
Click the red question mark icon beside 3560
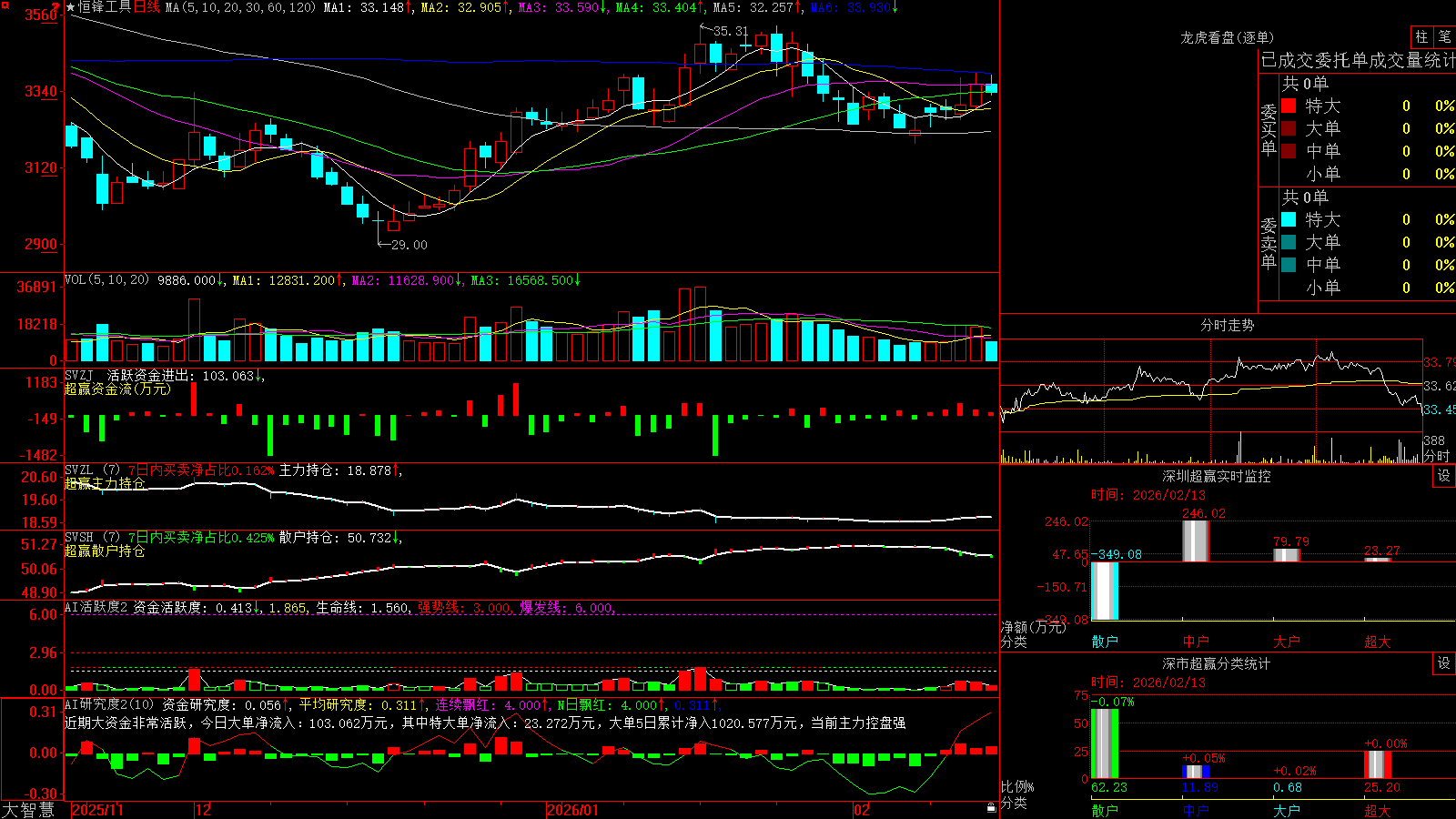pos(57,8)
